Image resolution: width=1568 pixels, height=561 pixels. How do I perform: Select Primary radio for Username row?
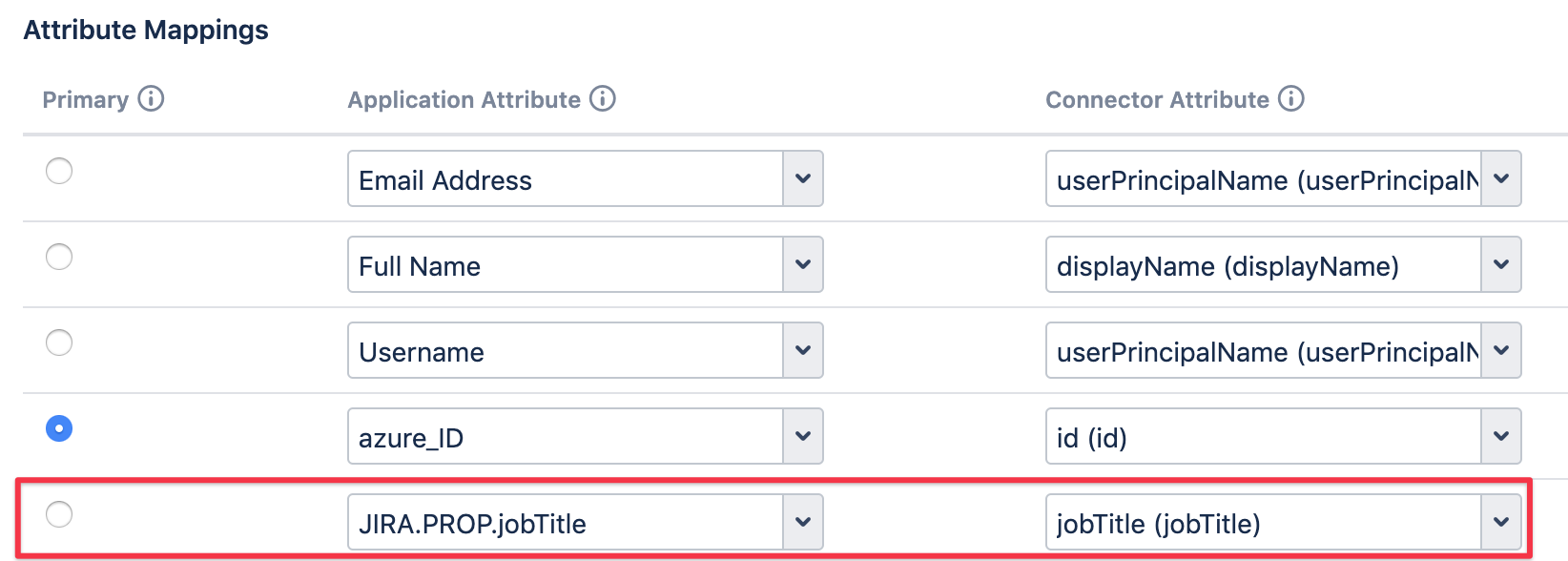(x=59, y=343)
